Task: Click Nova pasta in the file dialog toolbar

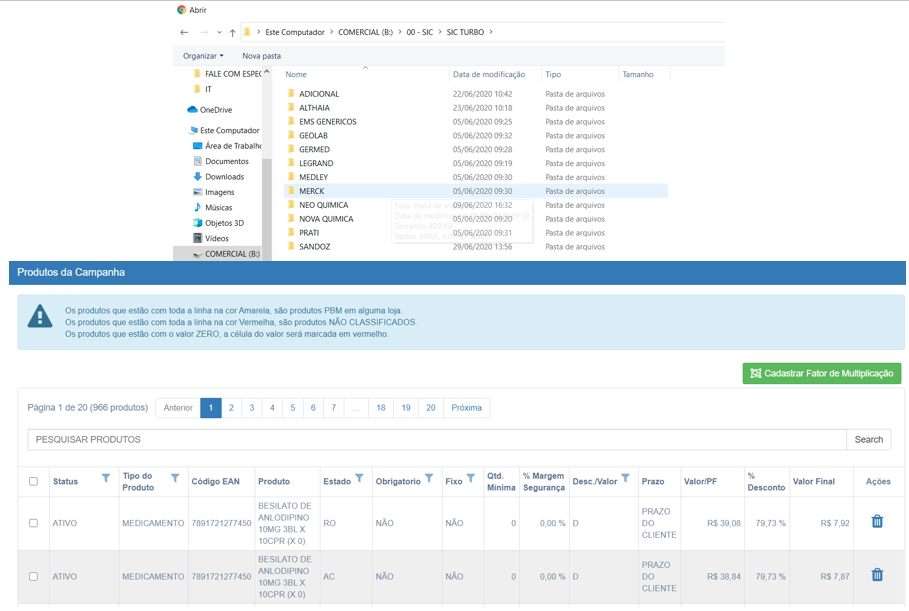Action: click(x=261, y=56)
